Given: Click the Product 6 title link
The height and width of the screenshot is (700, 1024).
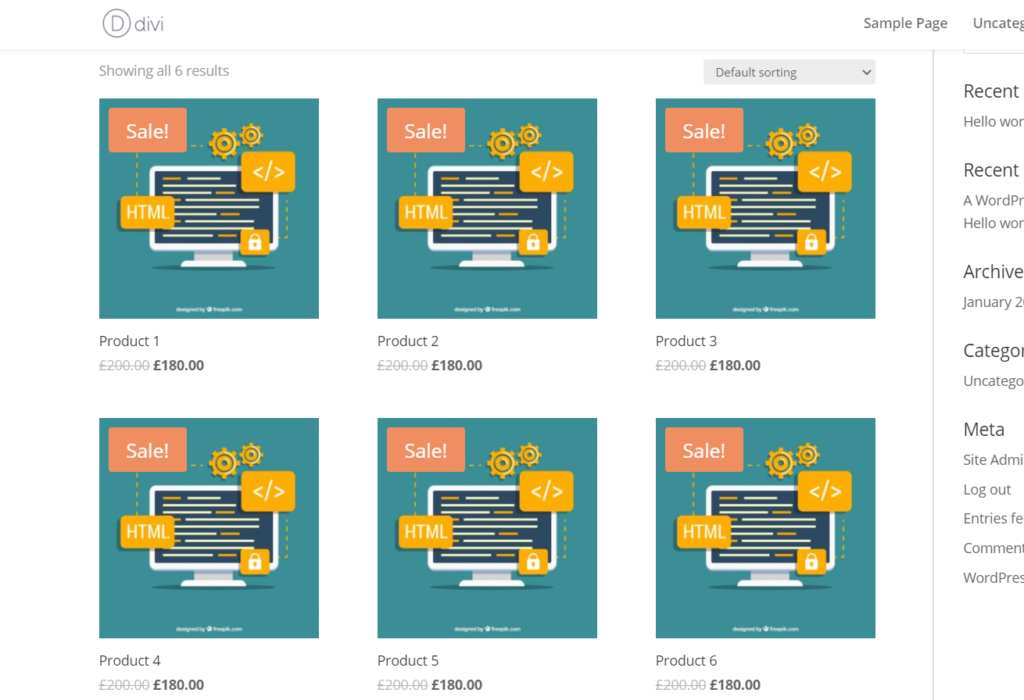Looking at the screenshot, I should (x=686, y=660).
